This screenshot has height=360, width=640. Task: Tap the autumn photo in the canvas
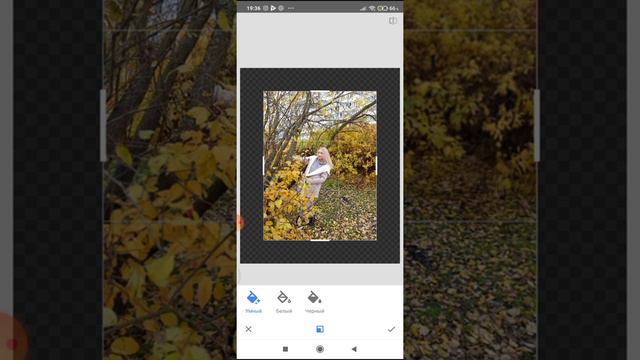(x=320, y=166)
